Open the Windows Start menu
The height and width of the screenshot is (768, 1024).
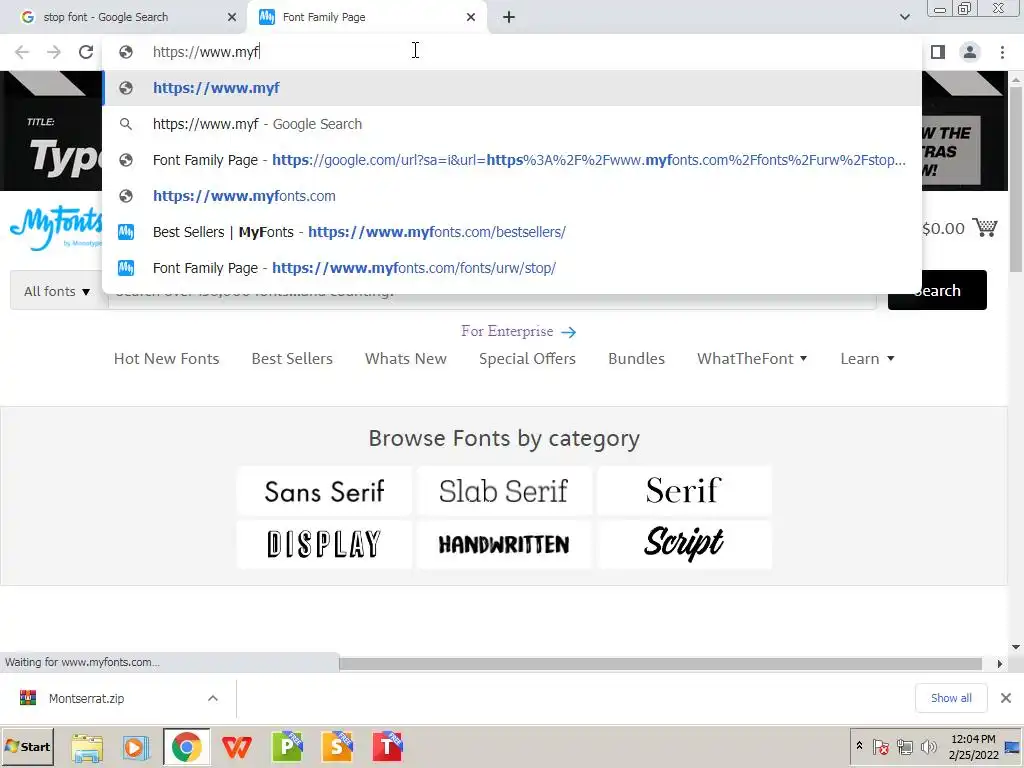pos(27,746)
